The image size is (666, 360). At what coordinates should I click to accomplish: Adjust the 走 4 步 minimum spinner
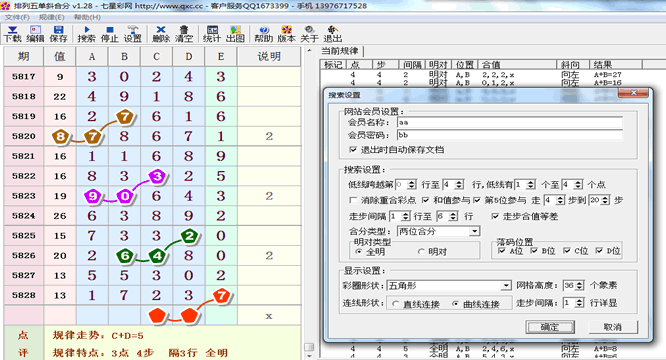[x=561, y=200]
